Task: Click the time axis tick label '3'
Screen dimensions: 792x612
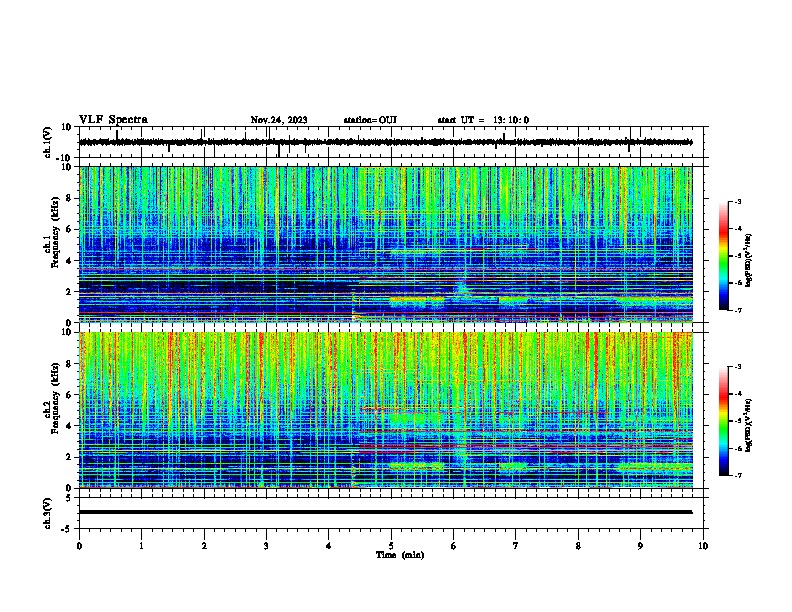Action: click(266, 546)
